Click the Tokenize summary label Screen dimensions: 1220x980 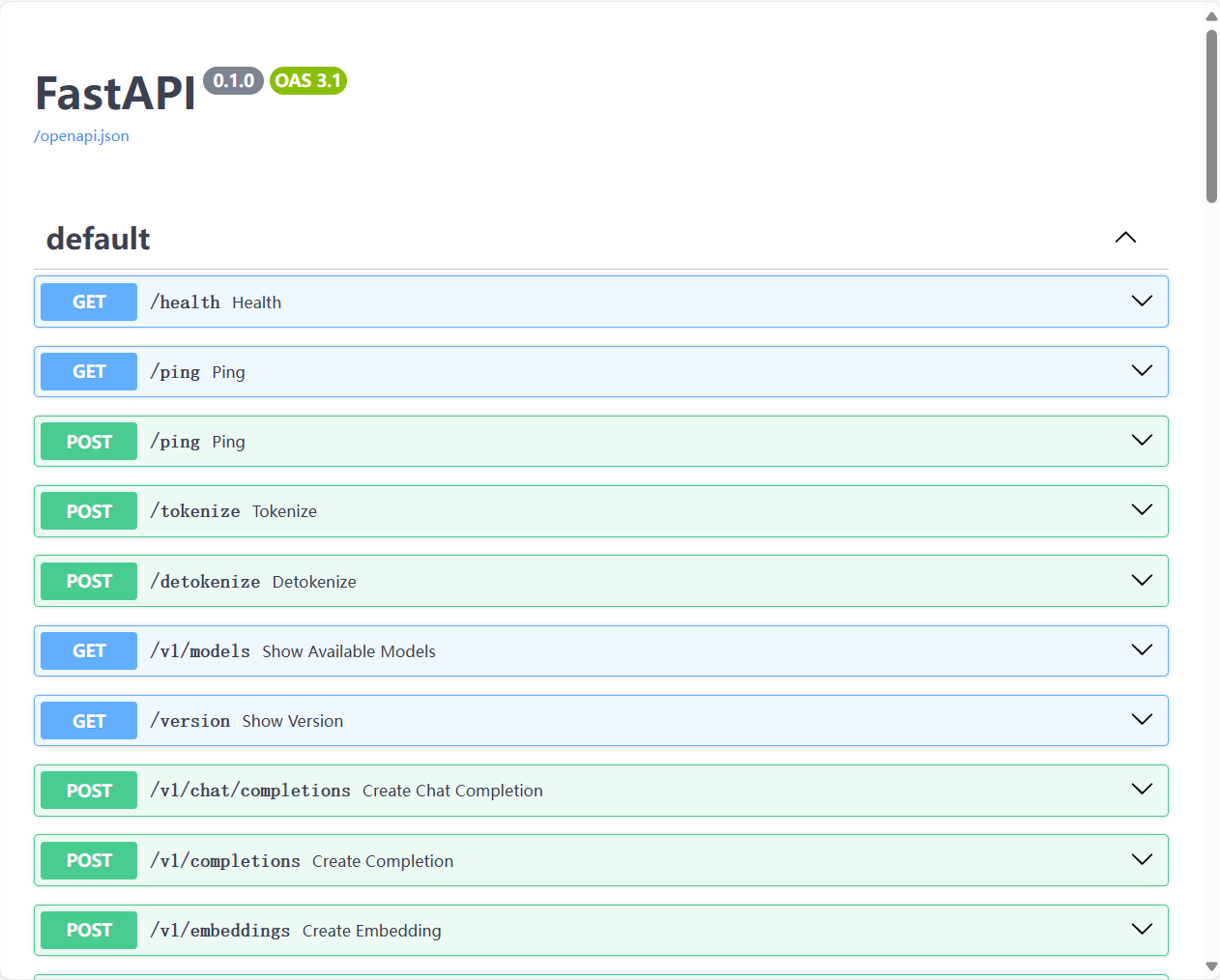pos(284,511)
